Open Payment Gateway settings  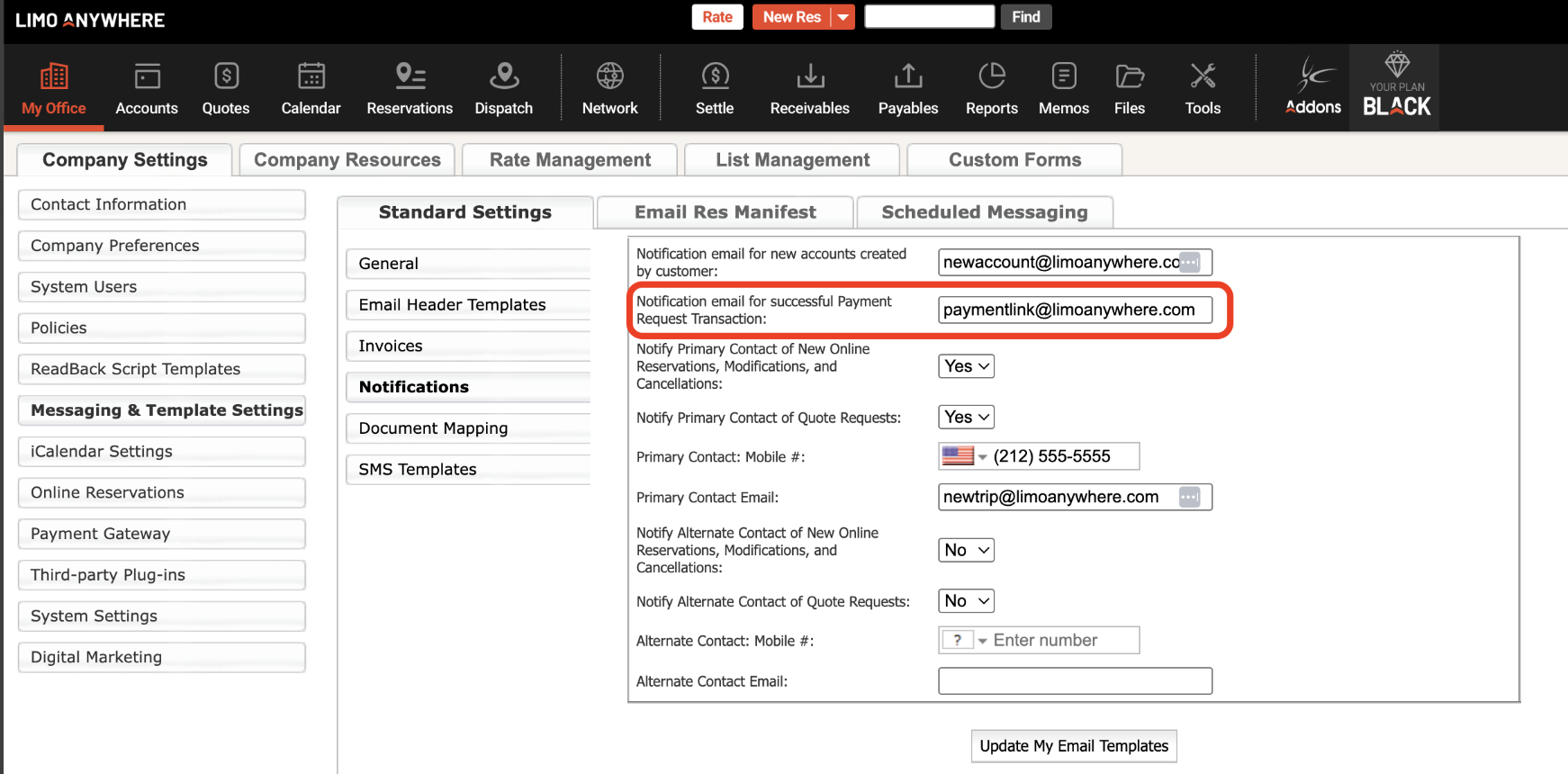click(162, 534)
